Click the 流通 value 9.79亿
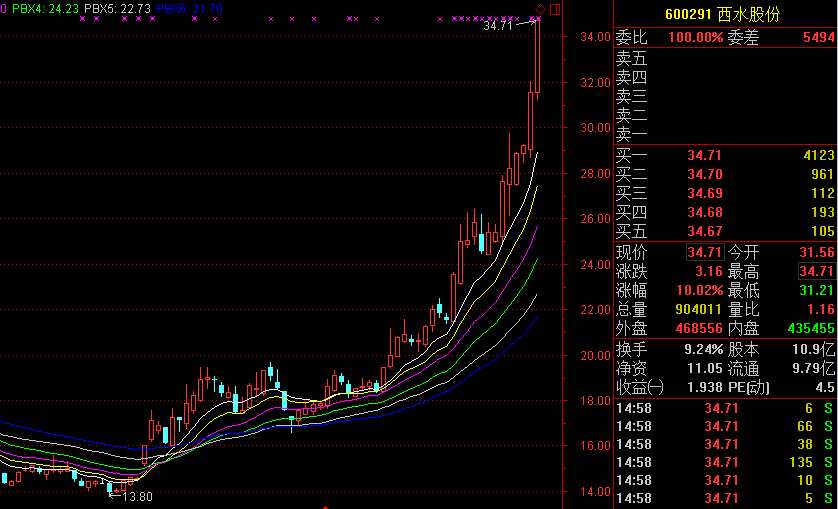The width and height of the screenshot is (838, 509). (813, 368)
